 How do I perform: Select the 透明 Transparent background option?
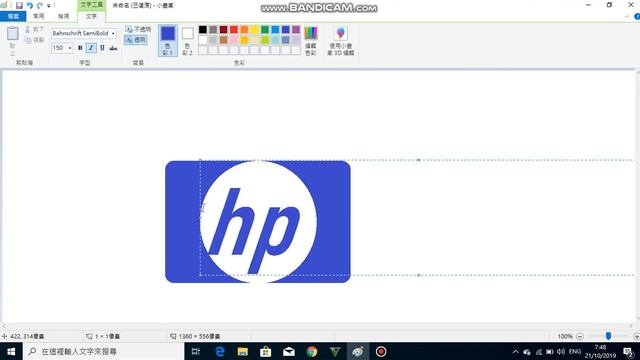tap(136, 40)
